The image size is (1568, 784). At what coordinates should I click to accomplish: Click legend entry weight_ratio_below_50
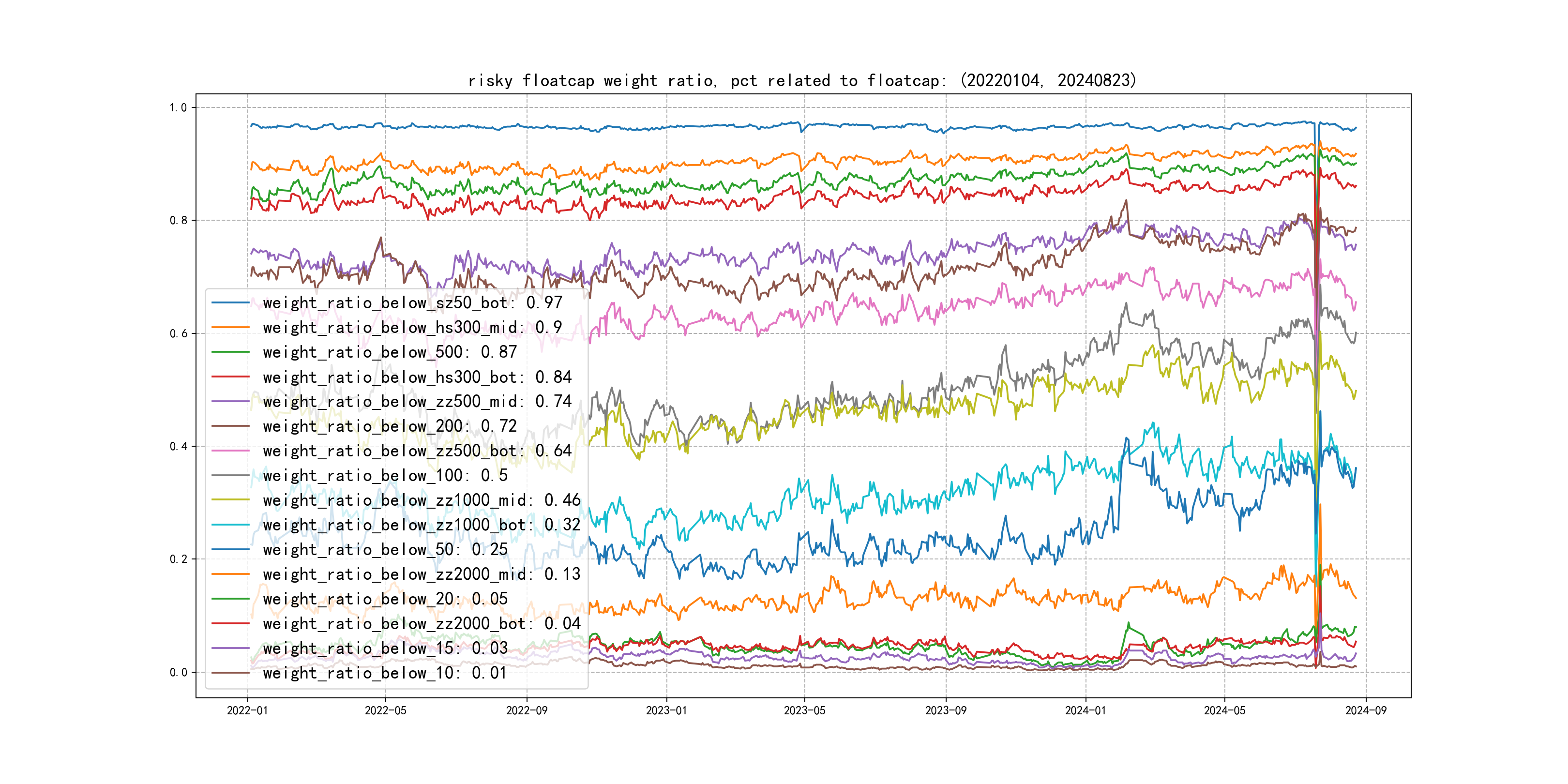[385, 549]
